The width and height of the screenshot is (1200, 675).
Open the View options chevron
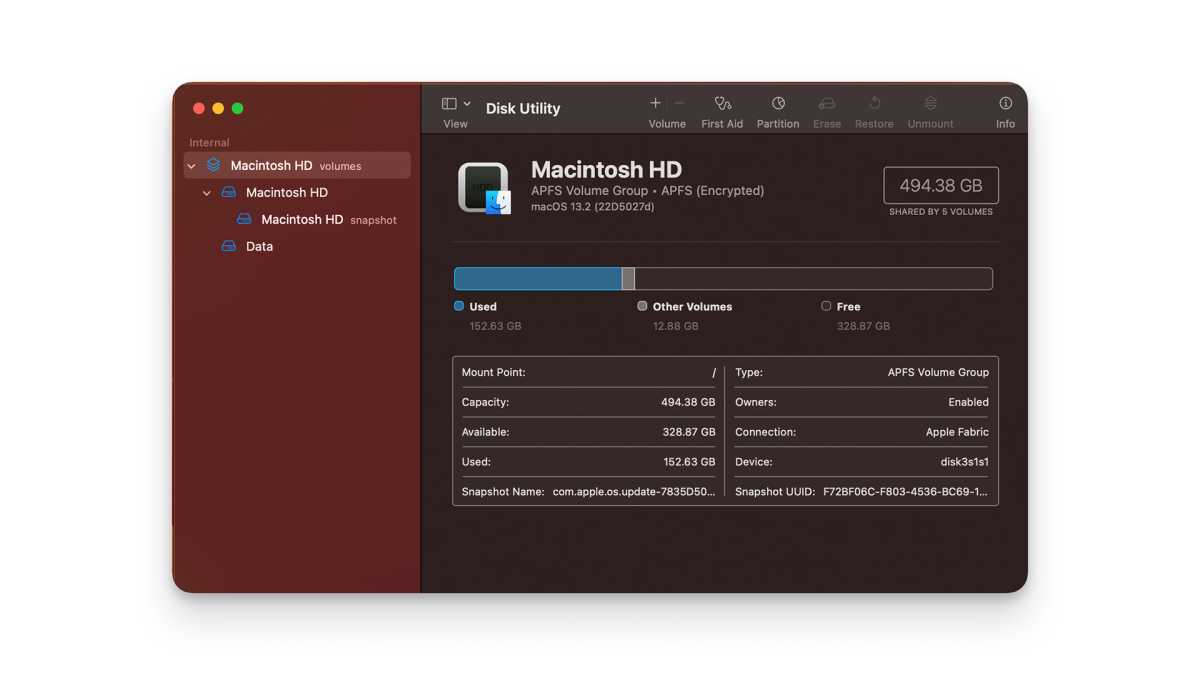(467, 104)
